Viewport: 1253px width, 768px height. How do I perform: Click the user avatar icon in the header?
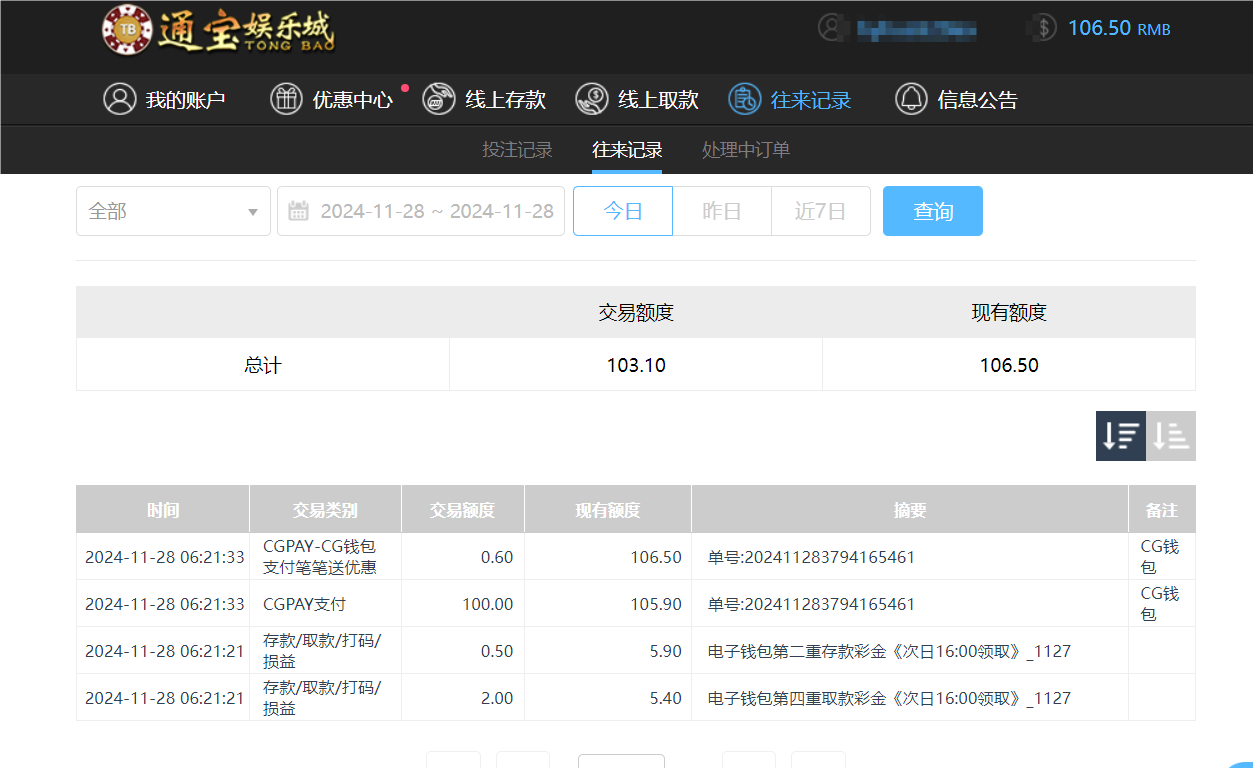pos(831,27)
